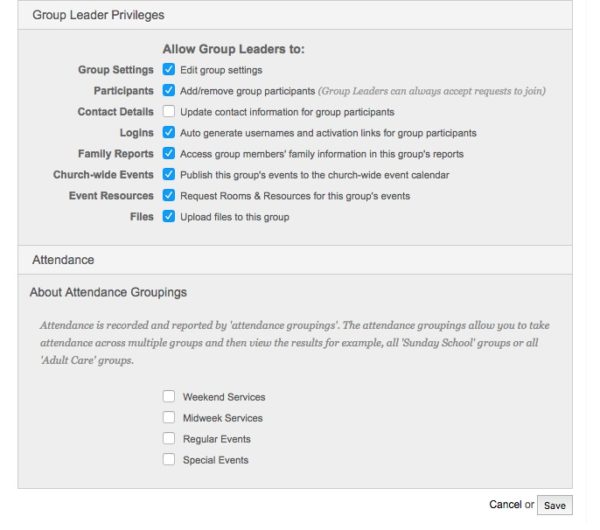Click the Attendance section header
The height and width of the screenshot is (530, 600).
(63, 259)
